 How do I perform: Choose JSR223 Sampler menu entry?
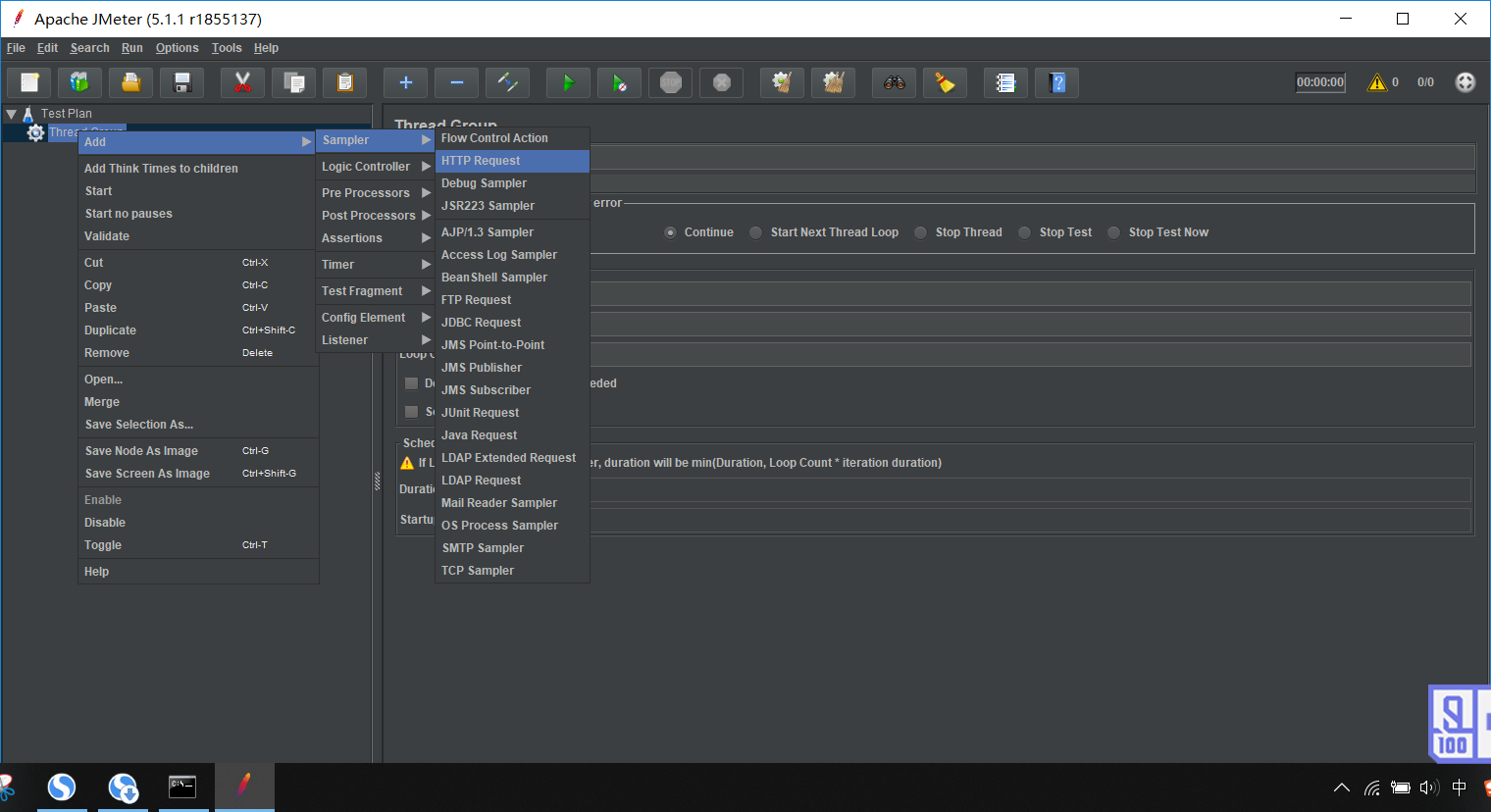click(x=512, y=206)
